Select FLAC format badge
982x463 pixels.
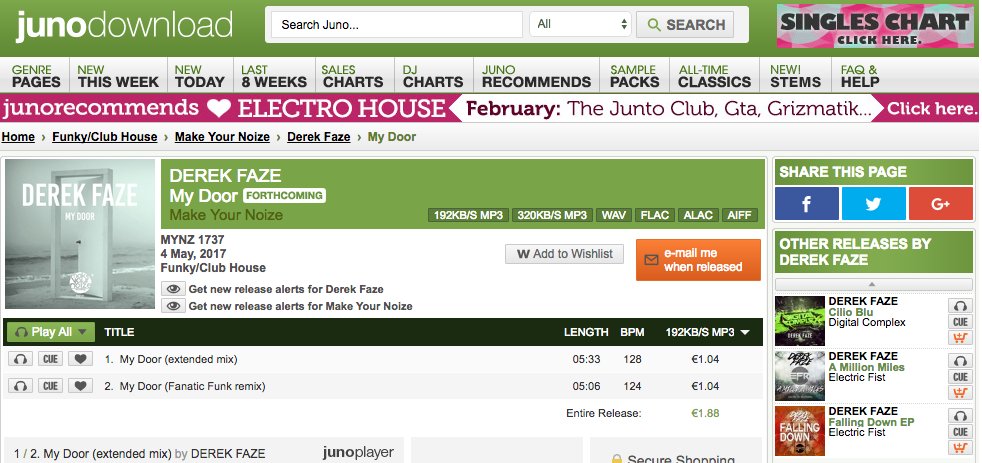(x=654, y=216)
